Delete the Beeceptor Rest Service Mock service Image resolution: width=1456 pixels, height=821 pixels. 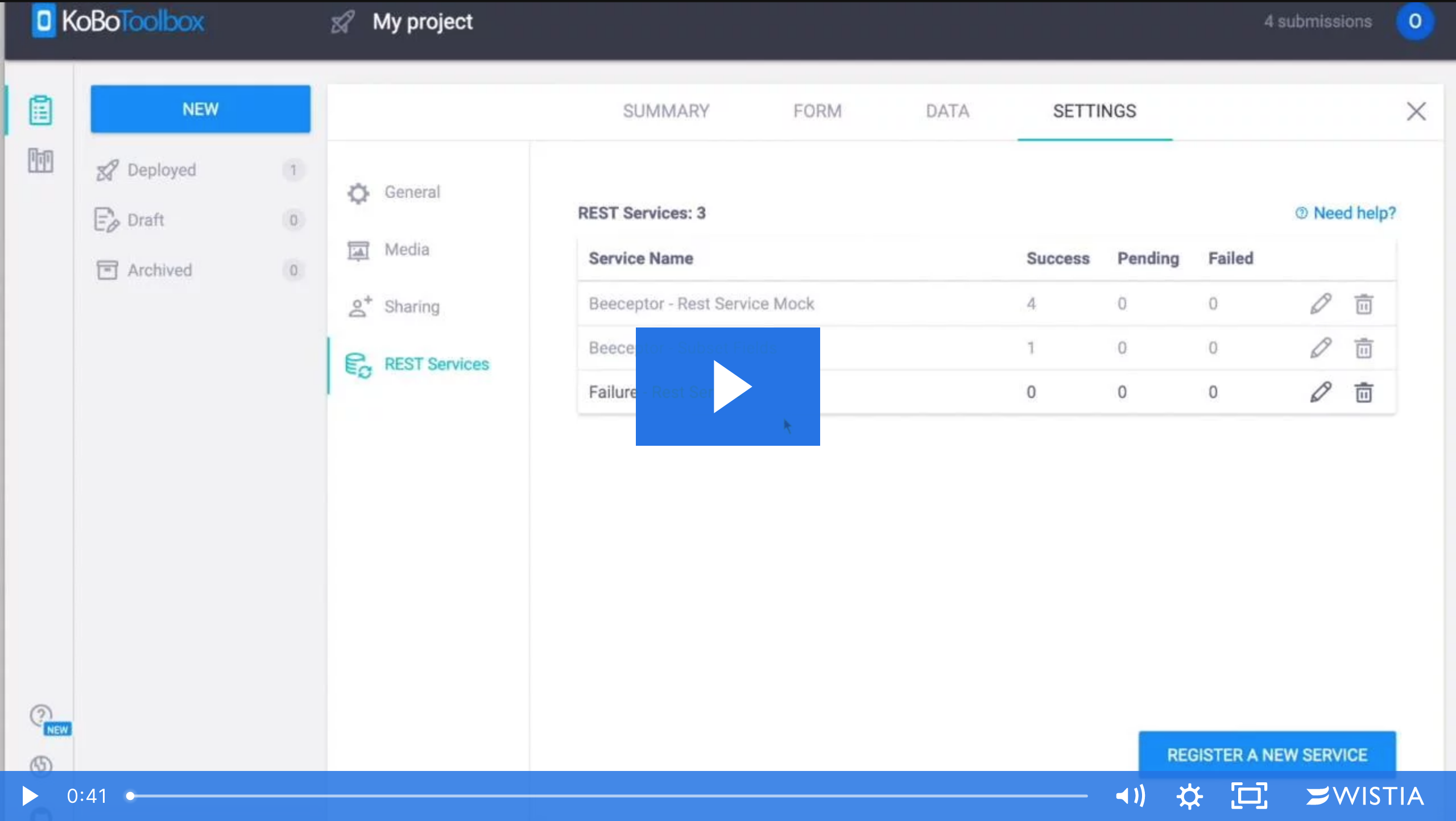(1364, 304)
